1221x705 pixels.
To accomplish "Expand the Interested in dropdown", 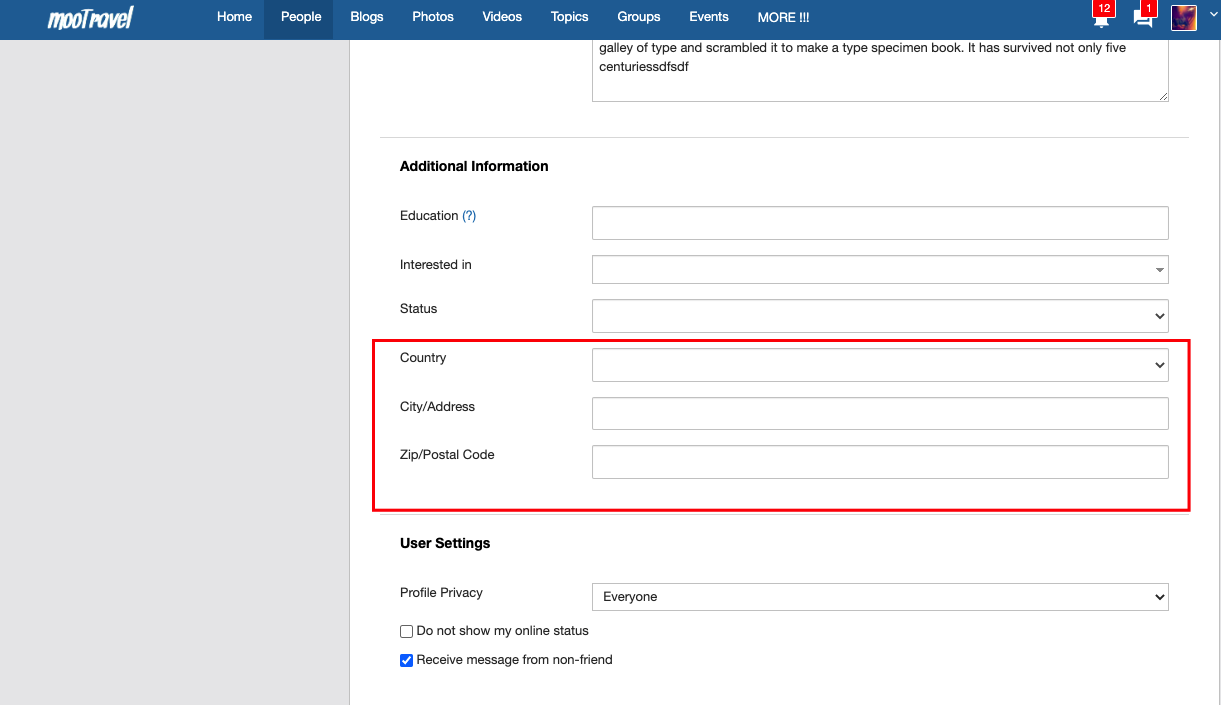I will pyautogui.click(x=880, y=270).
